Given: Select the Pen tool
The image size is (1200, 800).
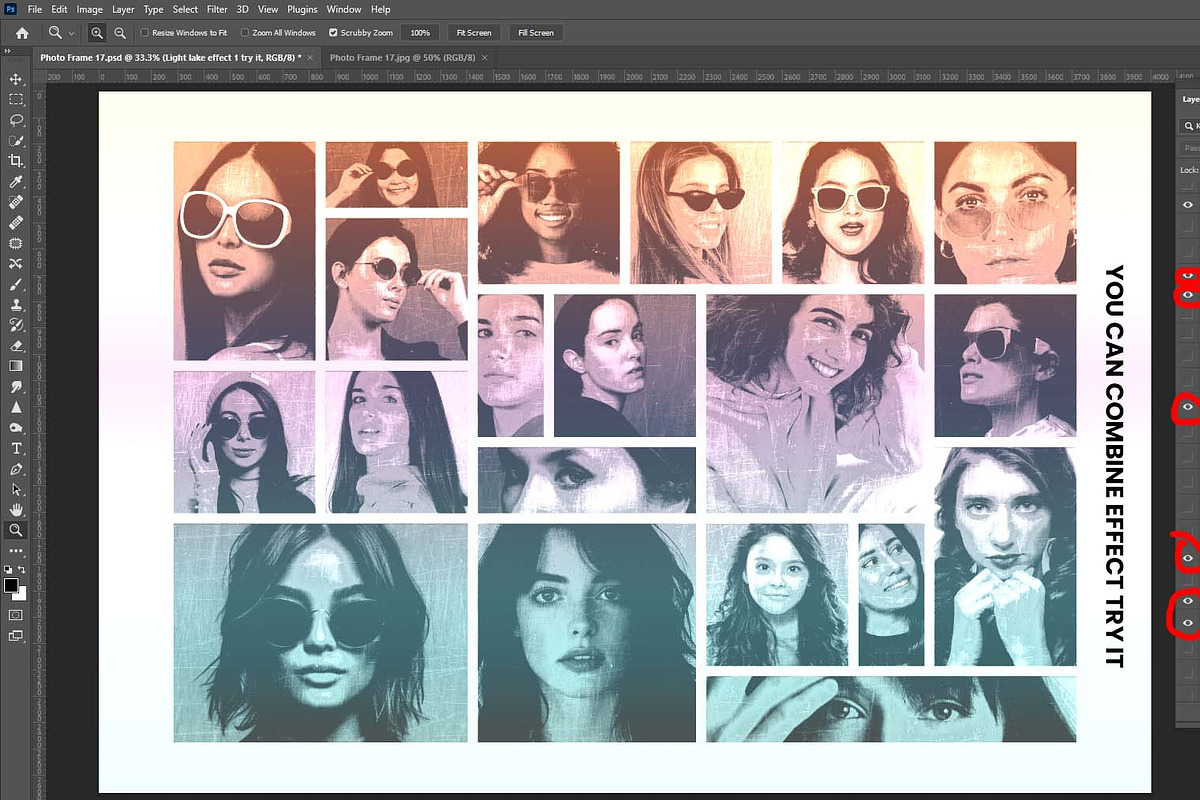Looking at the screenshot, I should [15, 469].
